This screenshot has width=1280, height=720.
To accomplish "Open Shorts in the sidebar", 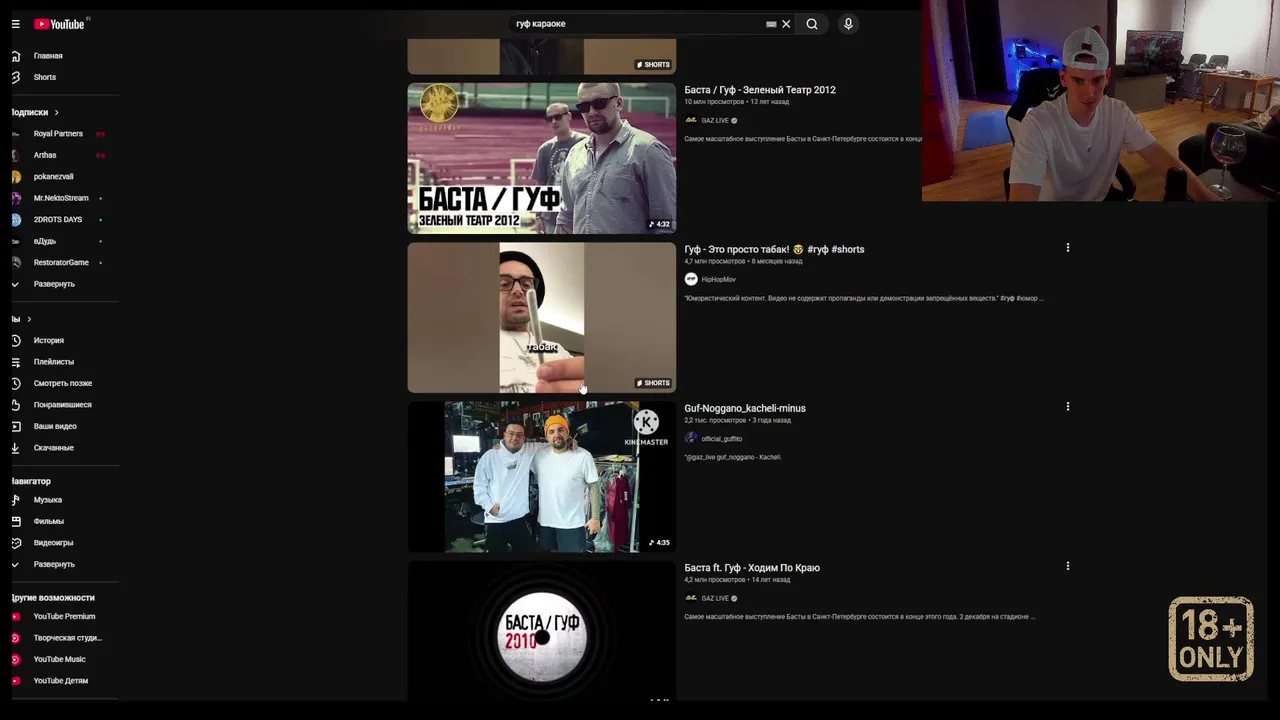I will coord(45,77).
